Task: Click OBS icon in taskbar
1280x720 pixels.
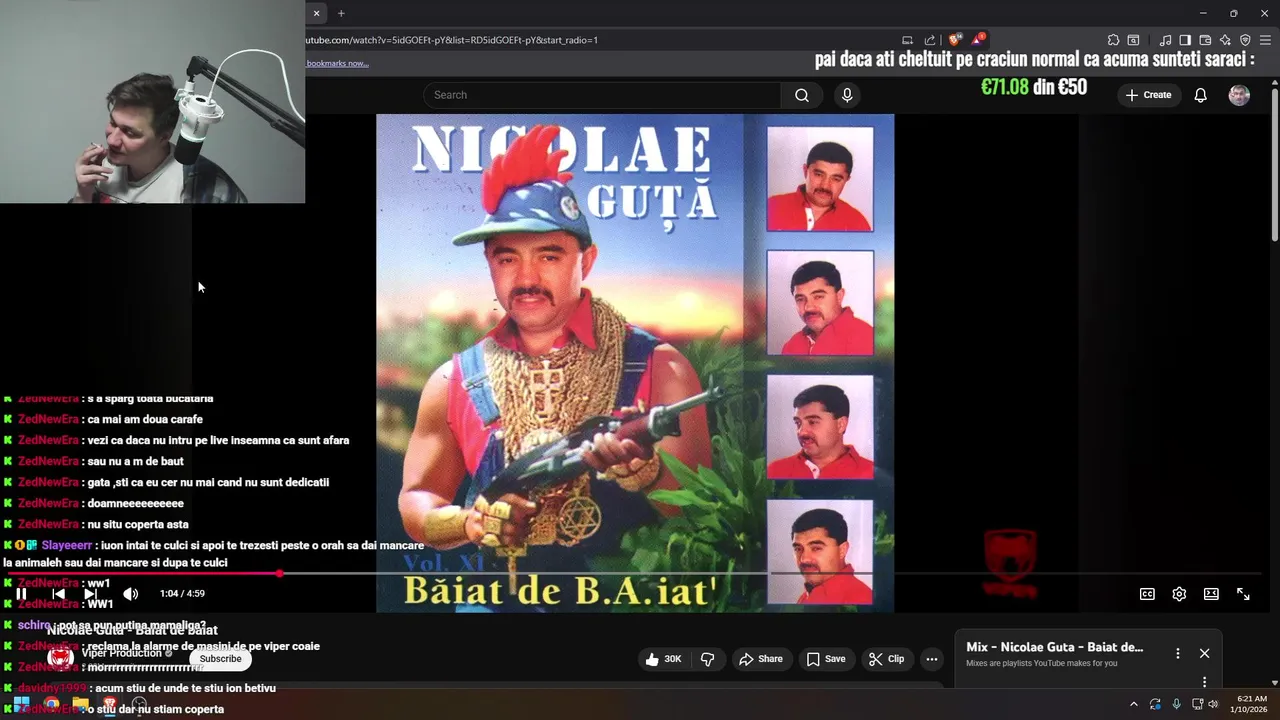Action: point(139,704)
